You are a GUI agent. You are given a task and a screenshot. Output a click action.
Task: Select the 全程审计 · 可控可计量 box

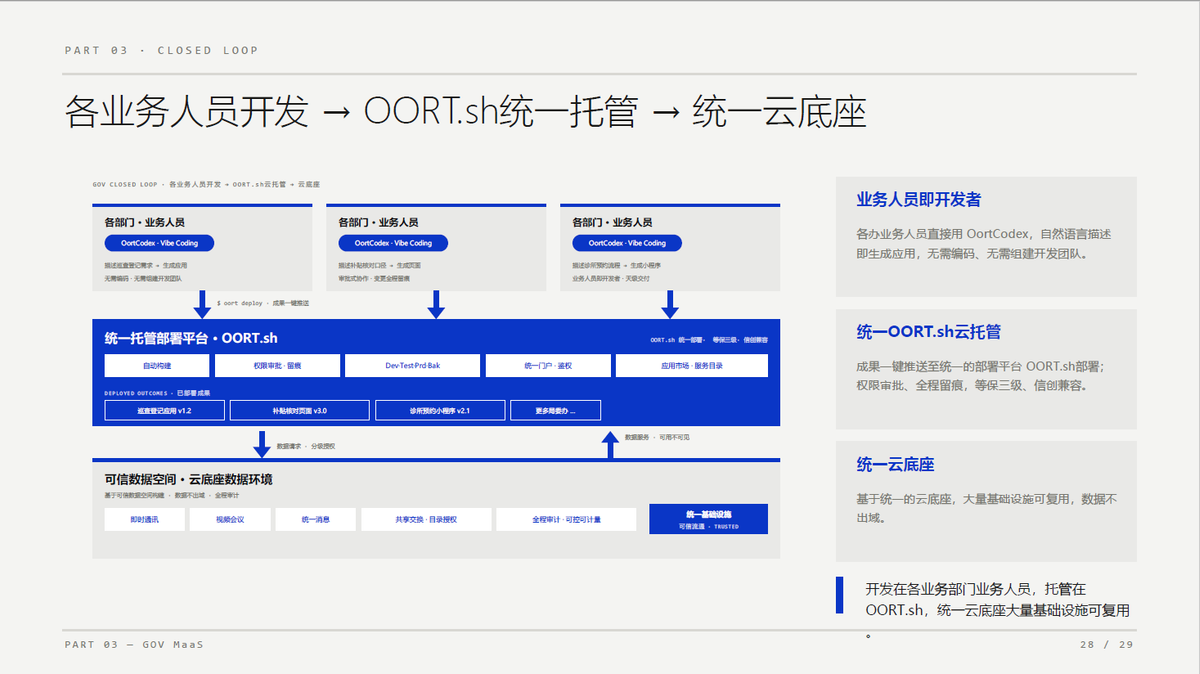[x=566, y=519]
